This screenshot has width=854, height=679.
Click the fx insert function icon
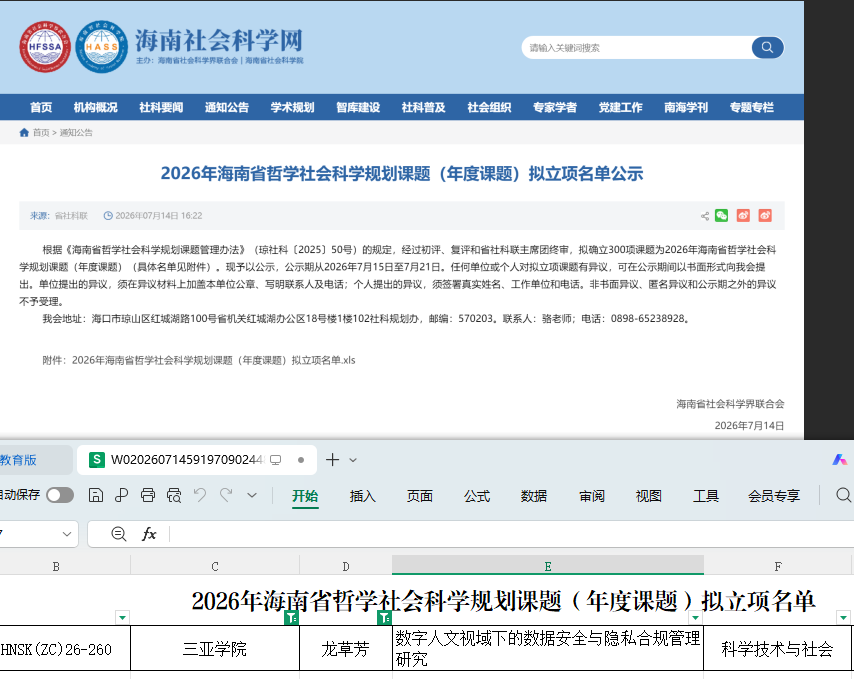point(149,534)
